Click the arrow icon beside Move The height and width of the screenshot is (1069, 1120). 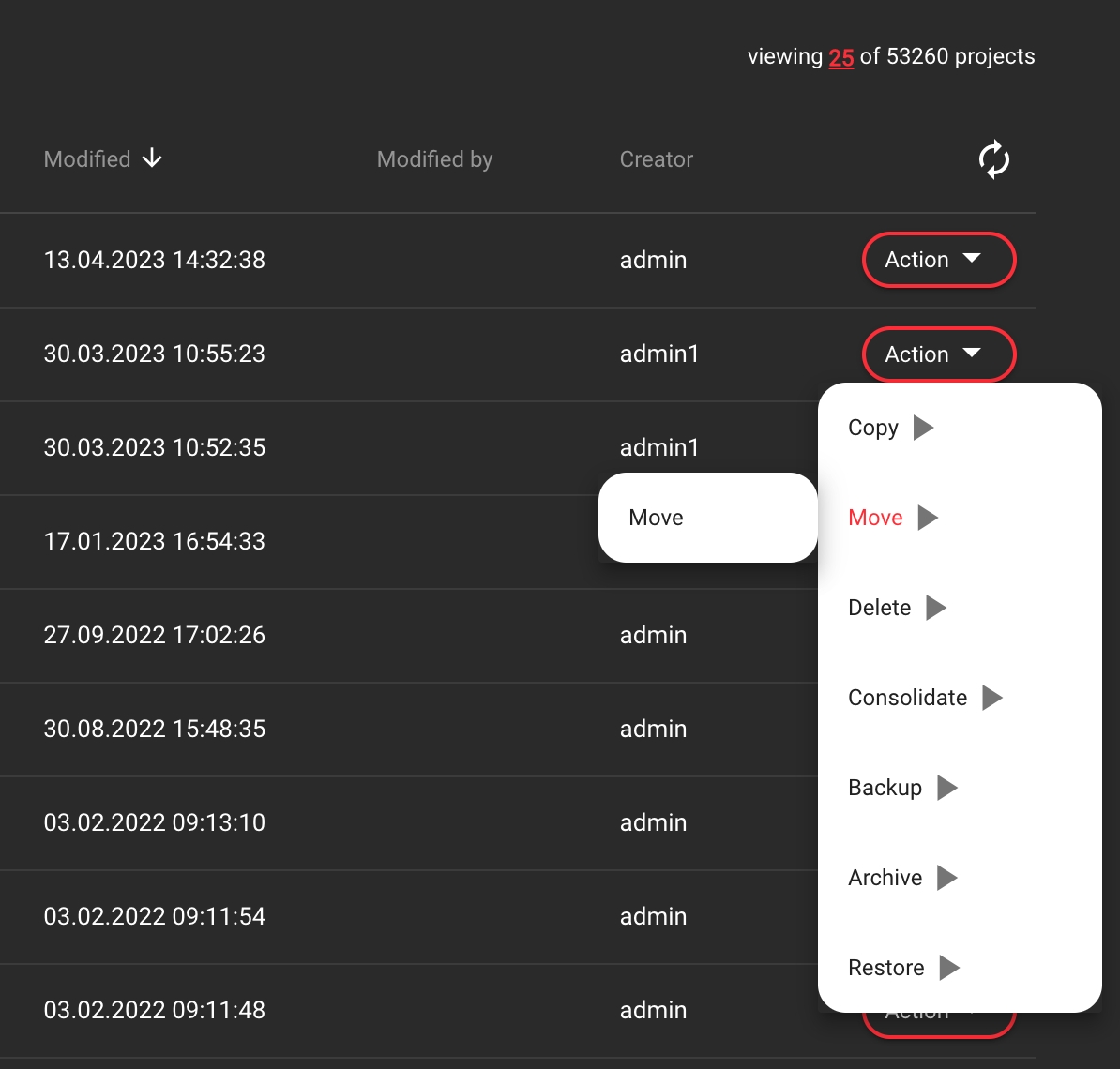coord(928,518)
